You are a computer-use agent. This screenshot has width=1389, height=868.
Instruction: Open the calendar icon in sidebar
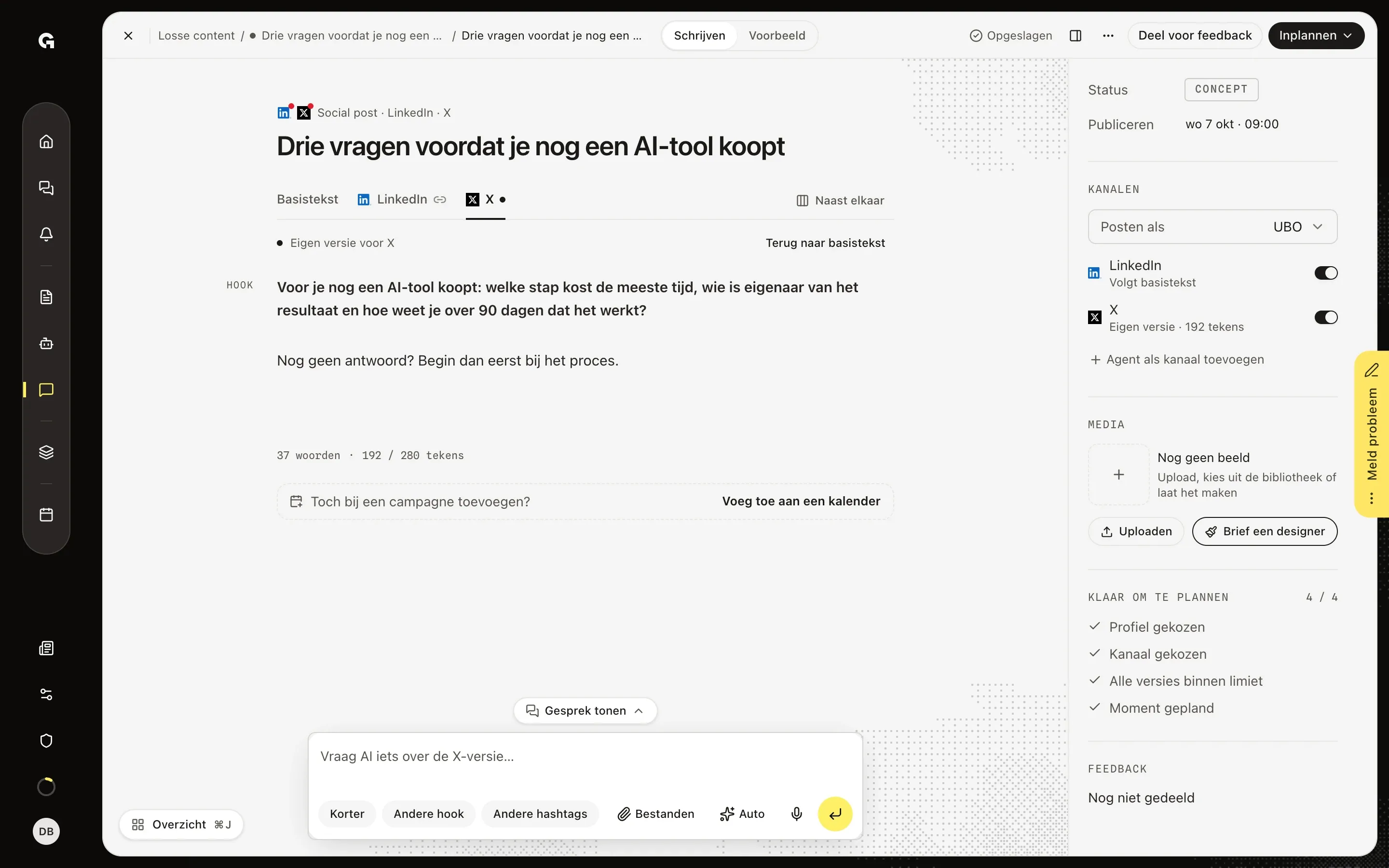tap(46, 515)
